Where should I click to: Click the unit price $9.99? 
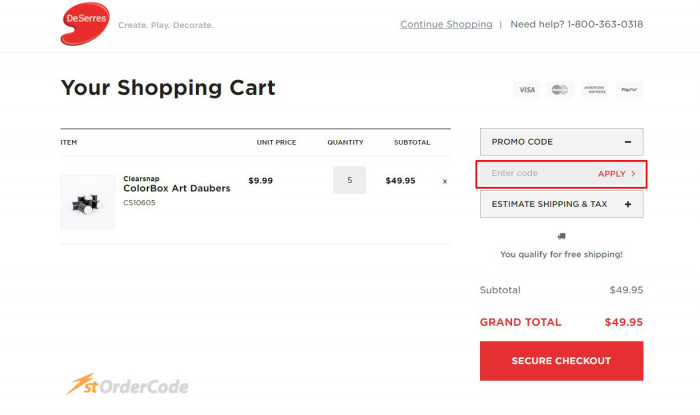pos(261,181)
